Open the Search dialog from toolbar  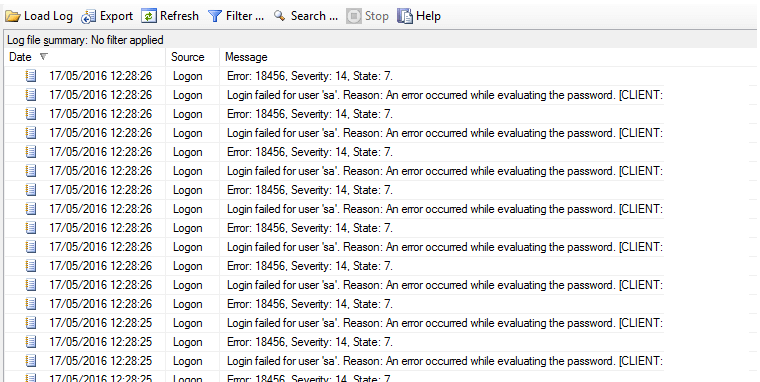click(x=305, y=16)
